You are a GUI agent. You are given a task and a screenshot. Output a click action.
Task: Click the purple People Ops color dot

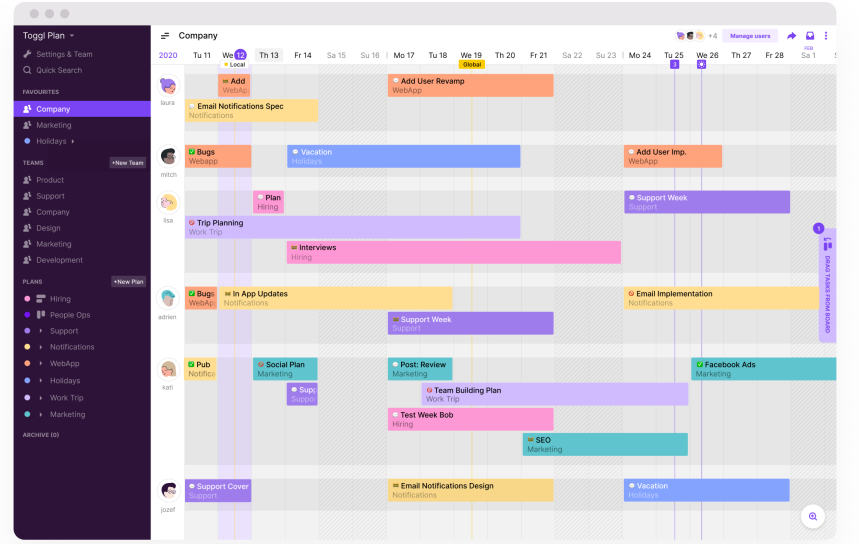coord(27,314)
